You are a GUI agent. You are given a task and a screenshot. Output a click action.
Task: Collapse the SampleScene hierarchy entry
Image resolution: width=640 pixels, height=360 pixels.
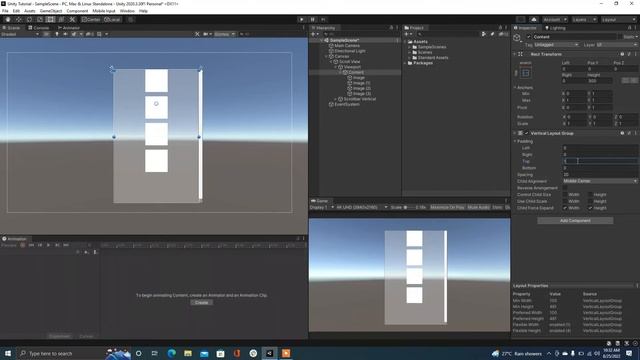tap(322, 40)
